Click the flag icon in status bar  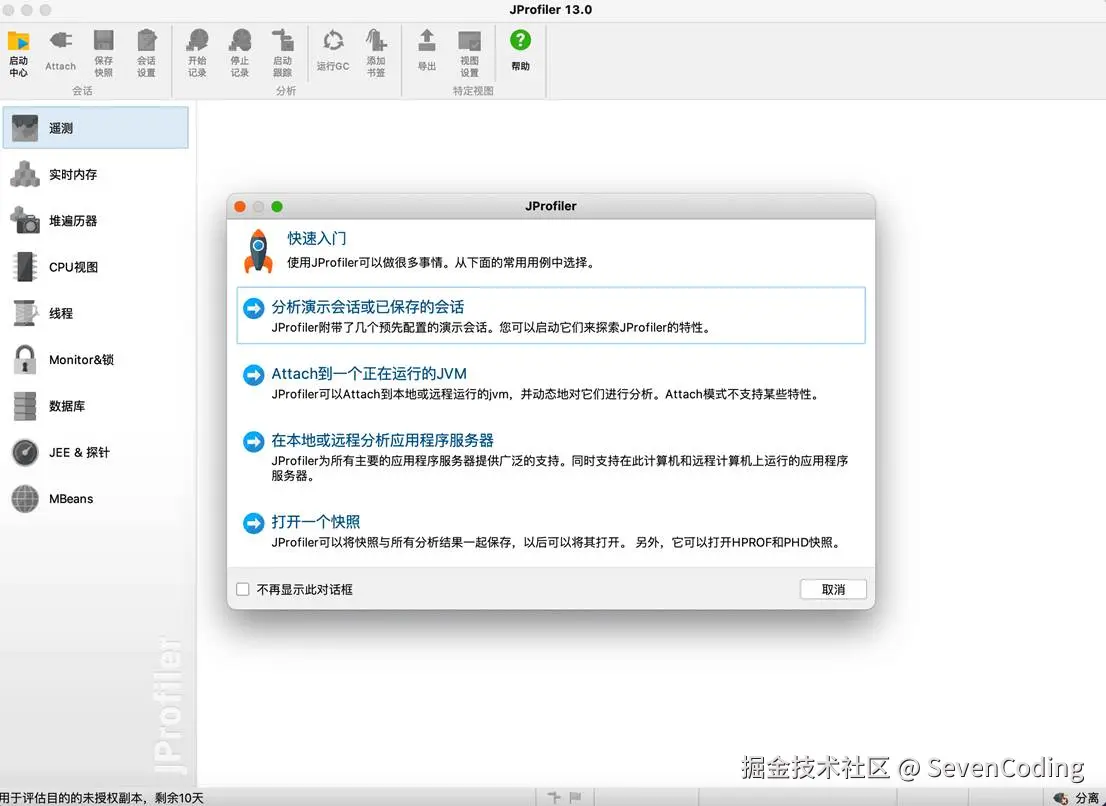576,798
